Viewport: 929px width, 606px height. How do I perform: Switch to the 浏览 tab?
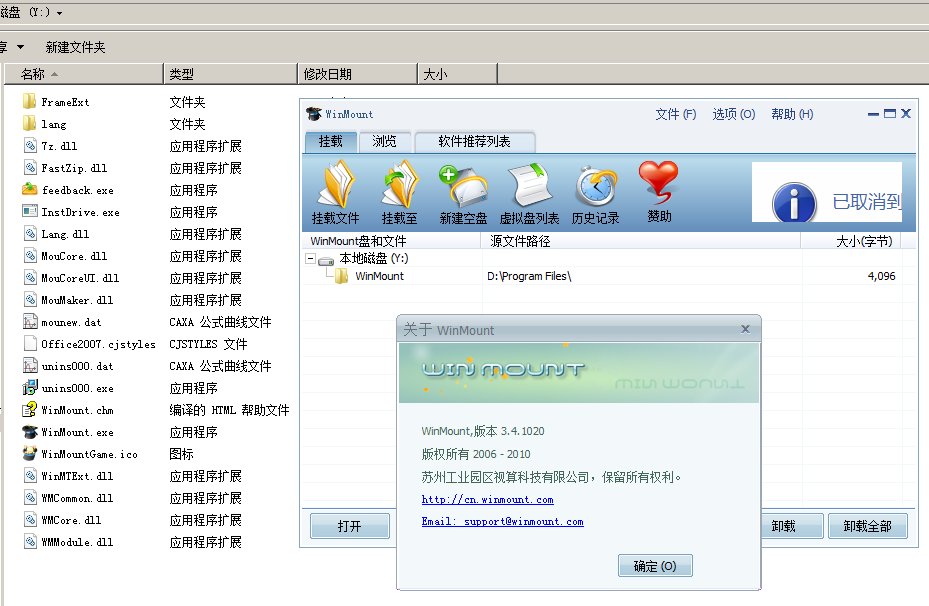[384, 141]
